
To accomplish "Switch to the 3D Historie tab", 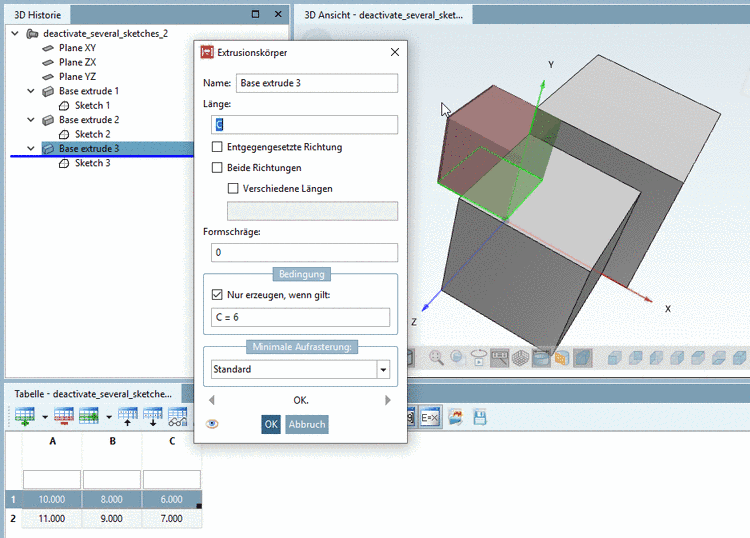I will (x=37, y=15).
